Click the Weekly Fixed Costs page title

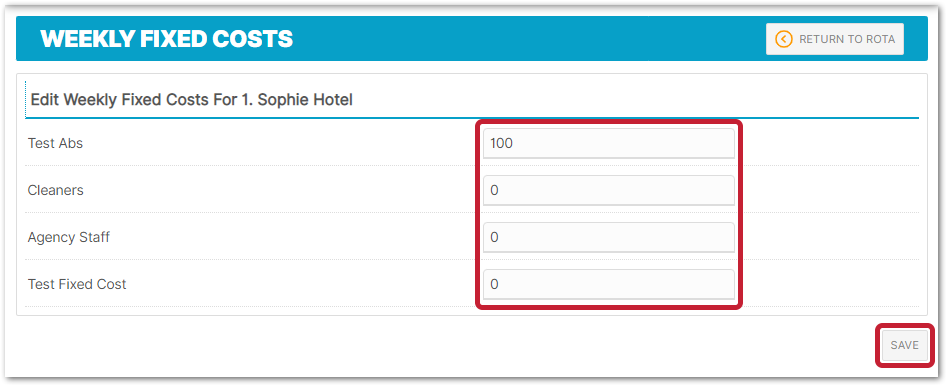click(x=167, y=39)
